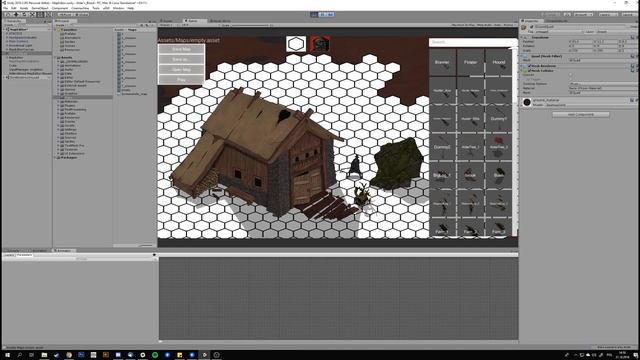Select the white hexagon tile brush icon

point(296,44)
